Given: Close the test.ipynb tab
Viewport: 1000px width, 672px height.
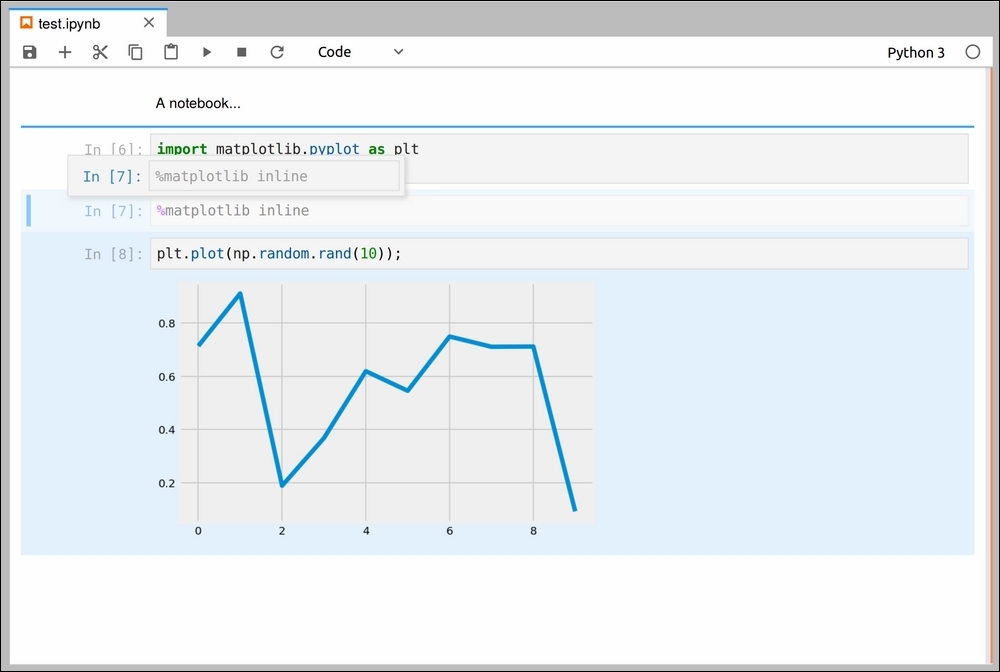Looking at the screenshot, I should click(149, 23).
